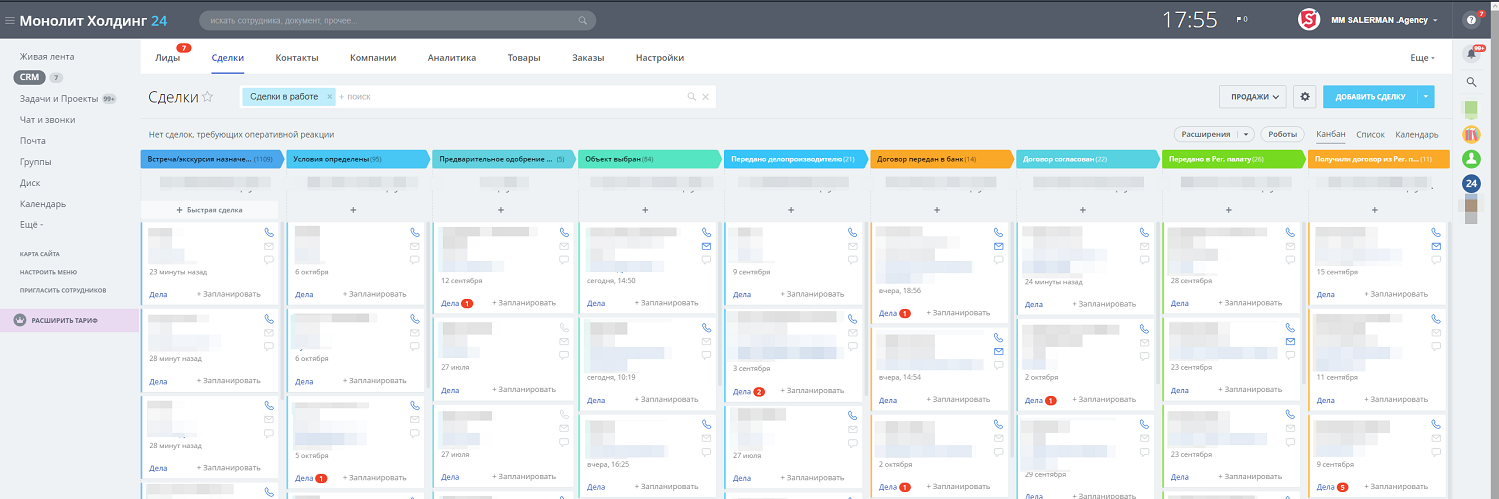Open the Продажи pipeline dropdown
The image size is (1499, 499).
click(x=1252, y=97)
